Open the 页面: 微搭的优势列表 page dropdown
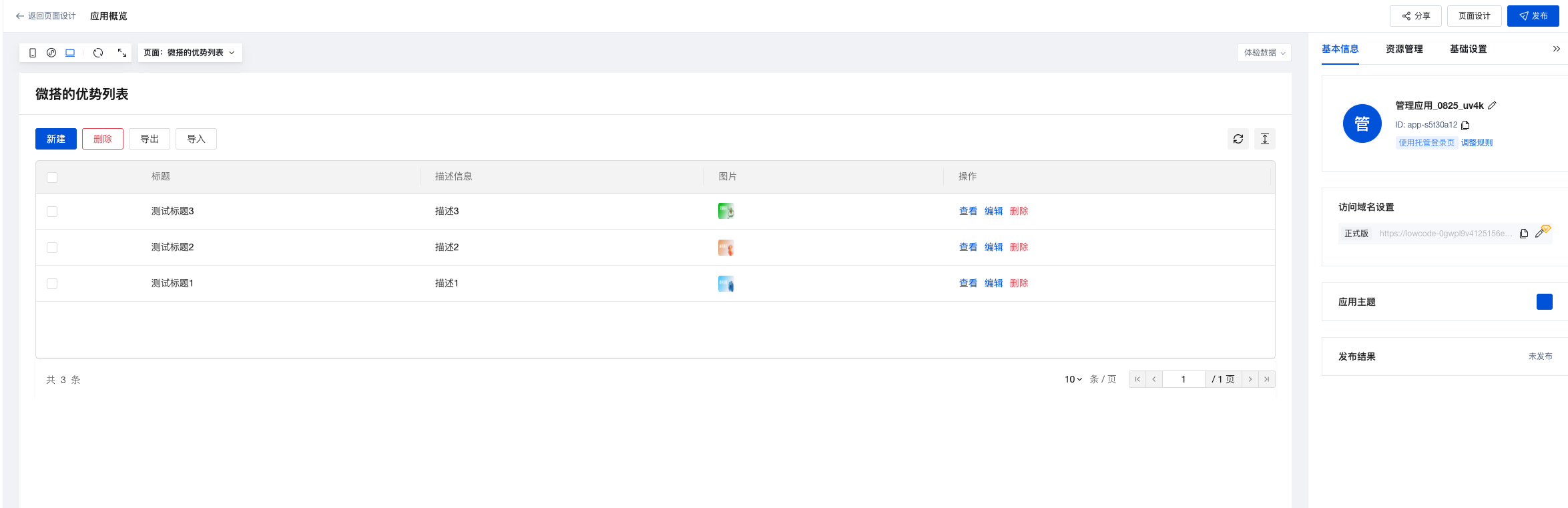The width and height of the screenshot is (1568, 508). tap(190, 53)
